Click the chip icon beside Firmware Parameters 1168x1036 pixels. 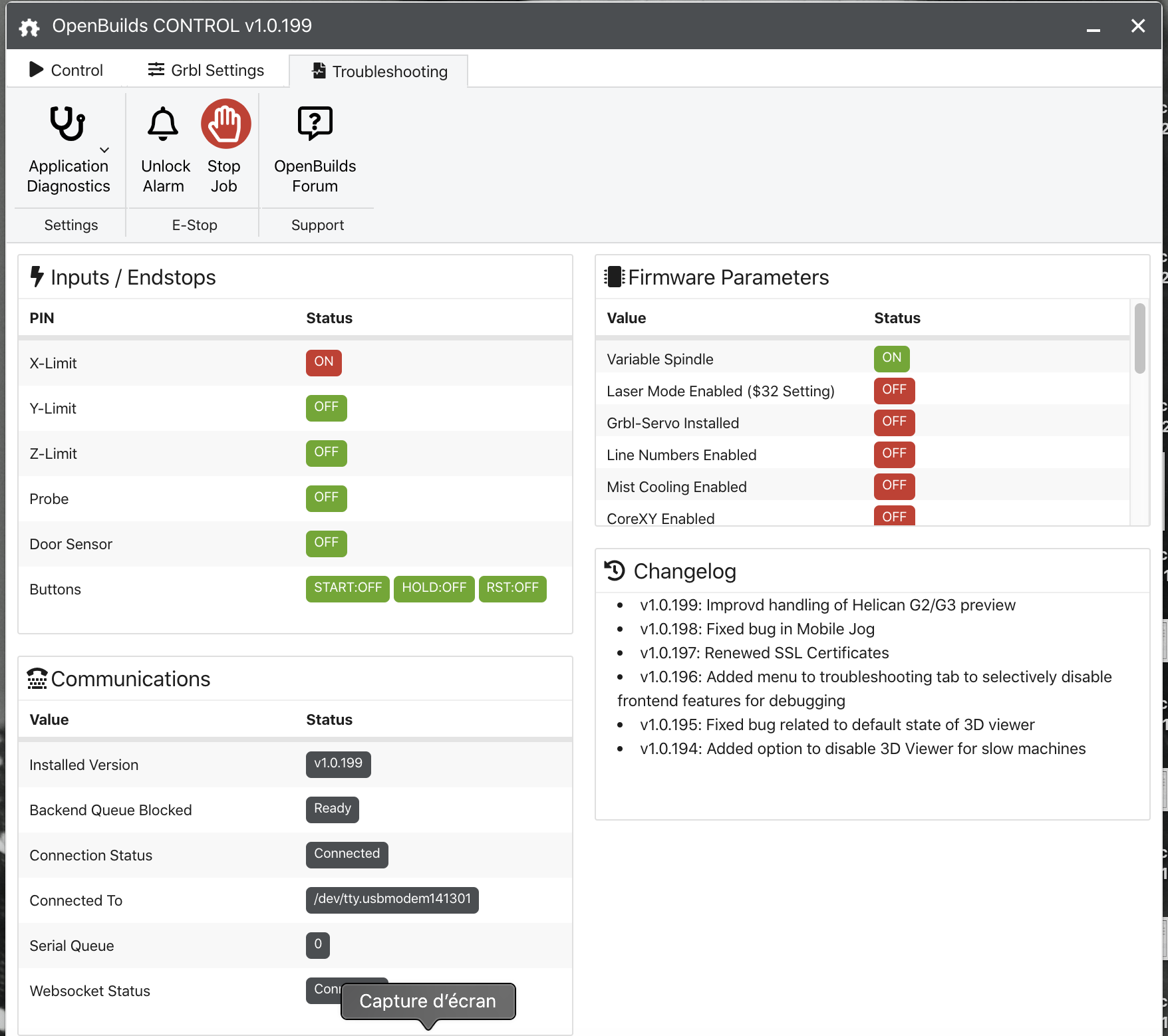point(614,277)
